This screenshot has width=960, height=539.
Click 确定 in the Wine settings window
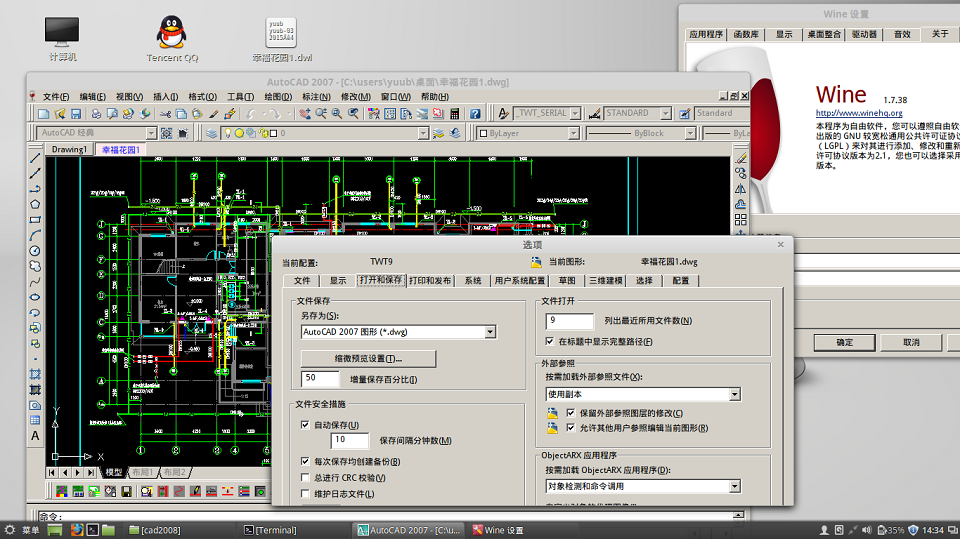845,342
